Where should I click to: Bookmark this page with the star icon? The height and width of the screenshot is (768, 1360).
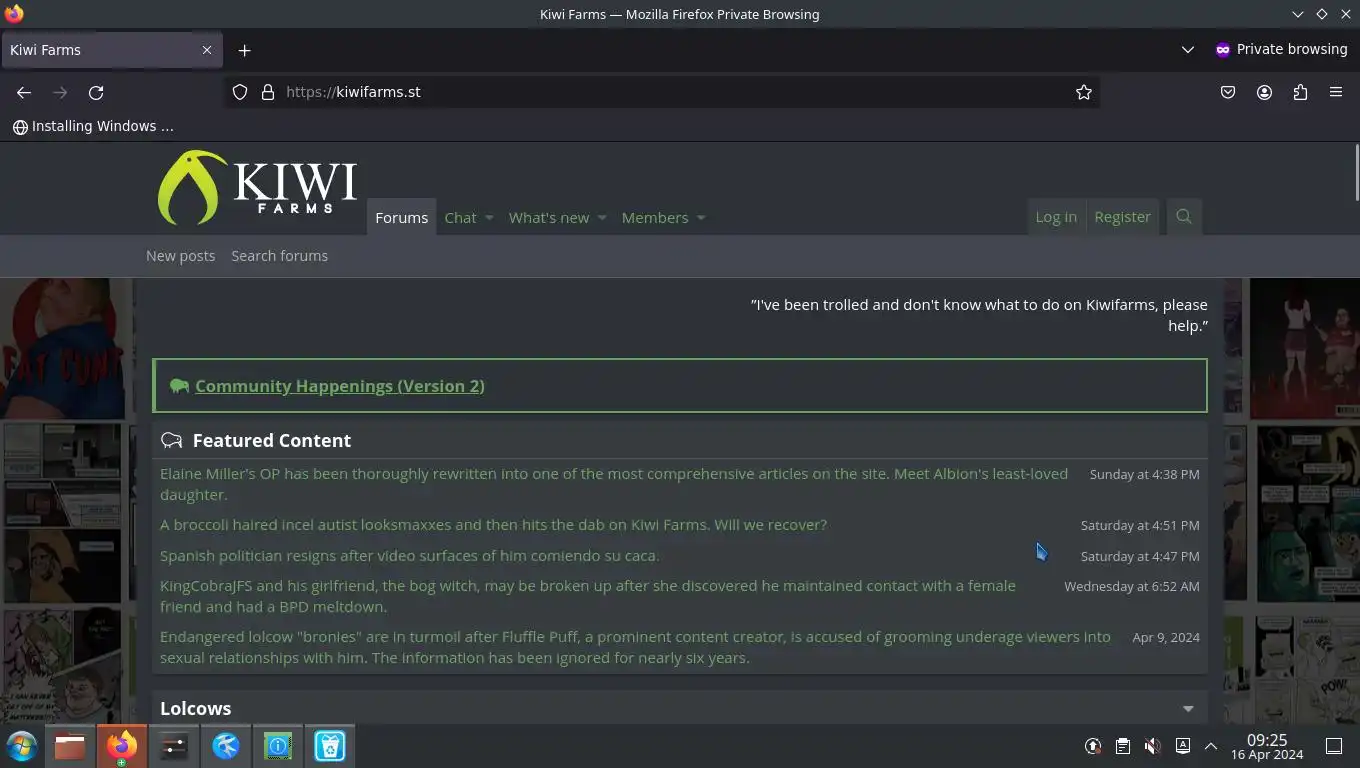pyautogui.click(x=1084, y=92)
